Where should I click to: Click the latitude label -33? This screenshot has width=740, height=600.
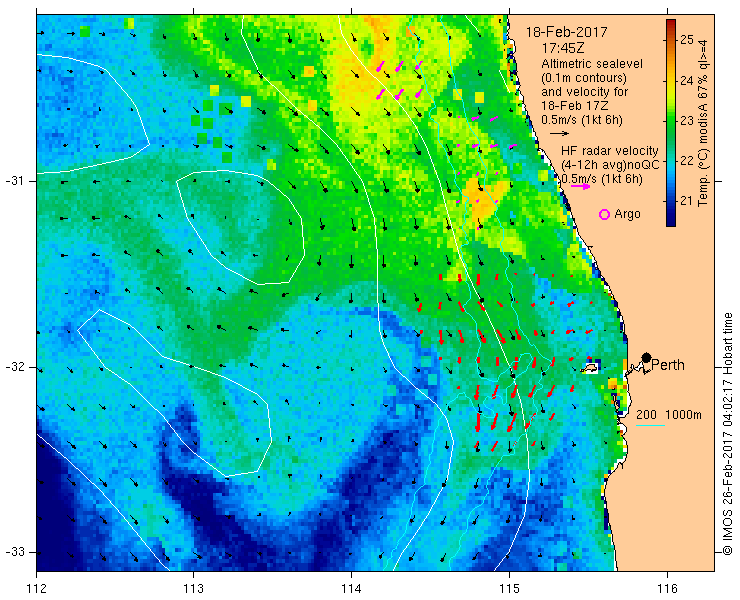[x=15, y=552]
